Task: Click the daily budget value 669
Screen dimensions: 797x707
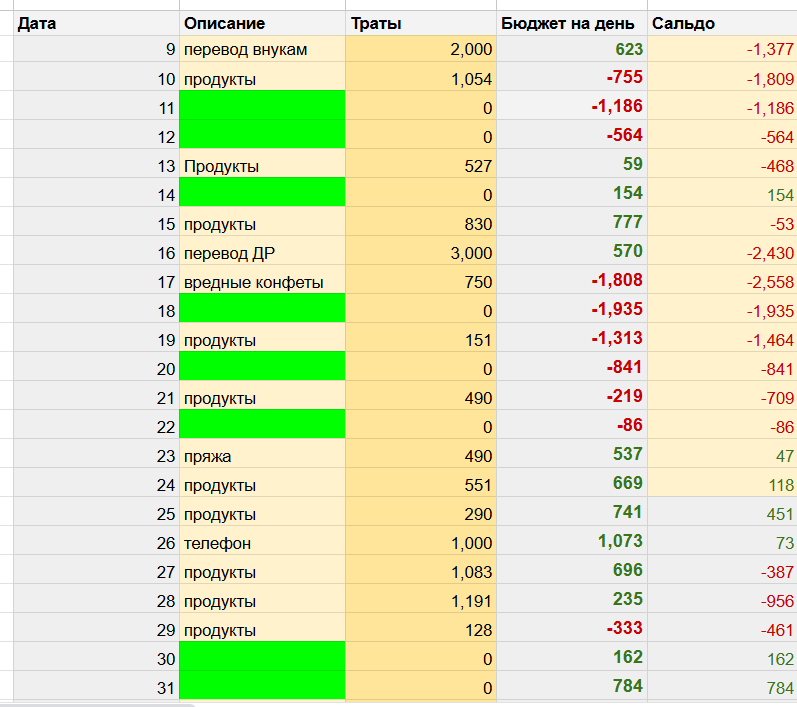Action: click(572, 484)
